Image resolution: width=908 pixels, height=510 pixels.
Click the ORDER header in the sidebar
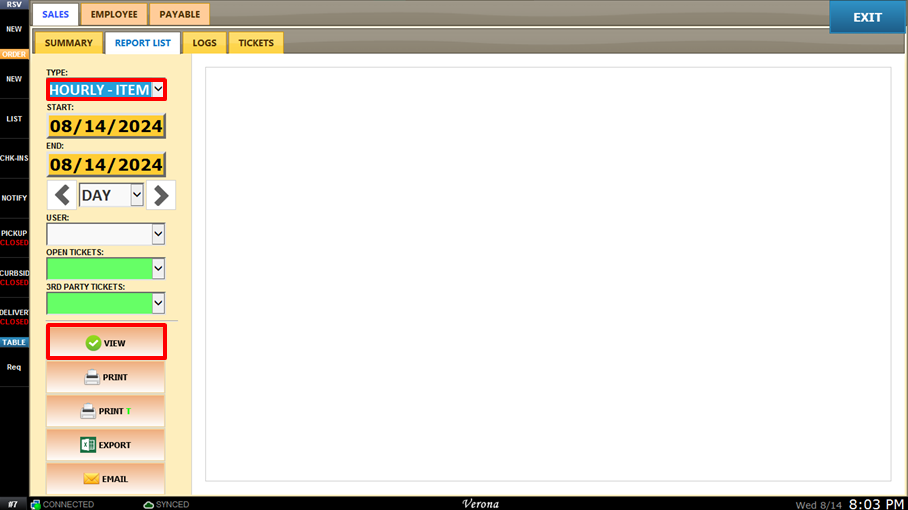[x=14, y=54]
